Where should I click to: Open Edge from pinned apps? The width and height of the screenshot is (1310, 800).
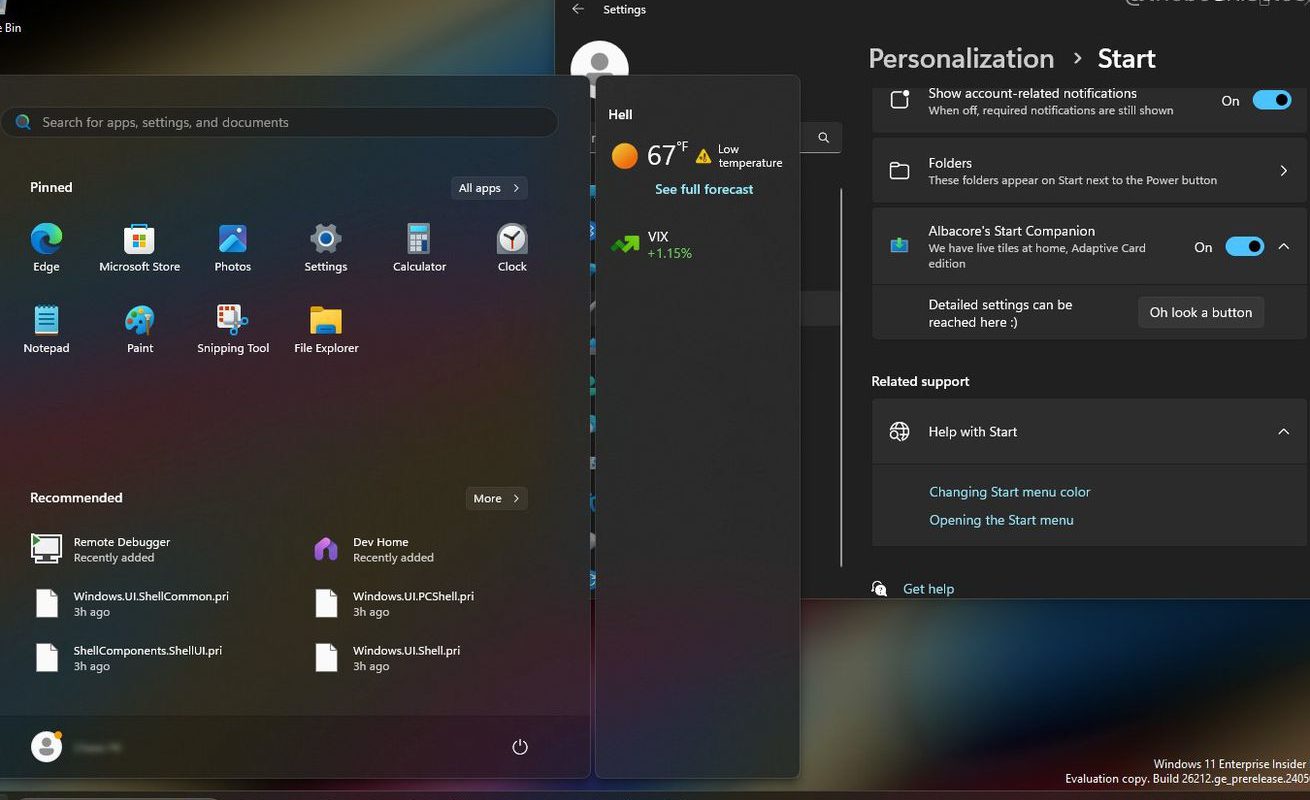click(x=46, y=248)
